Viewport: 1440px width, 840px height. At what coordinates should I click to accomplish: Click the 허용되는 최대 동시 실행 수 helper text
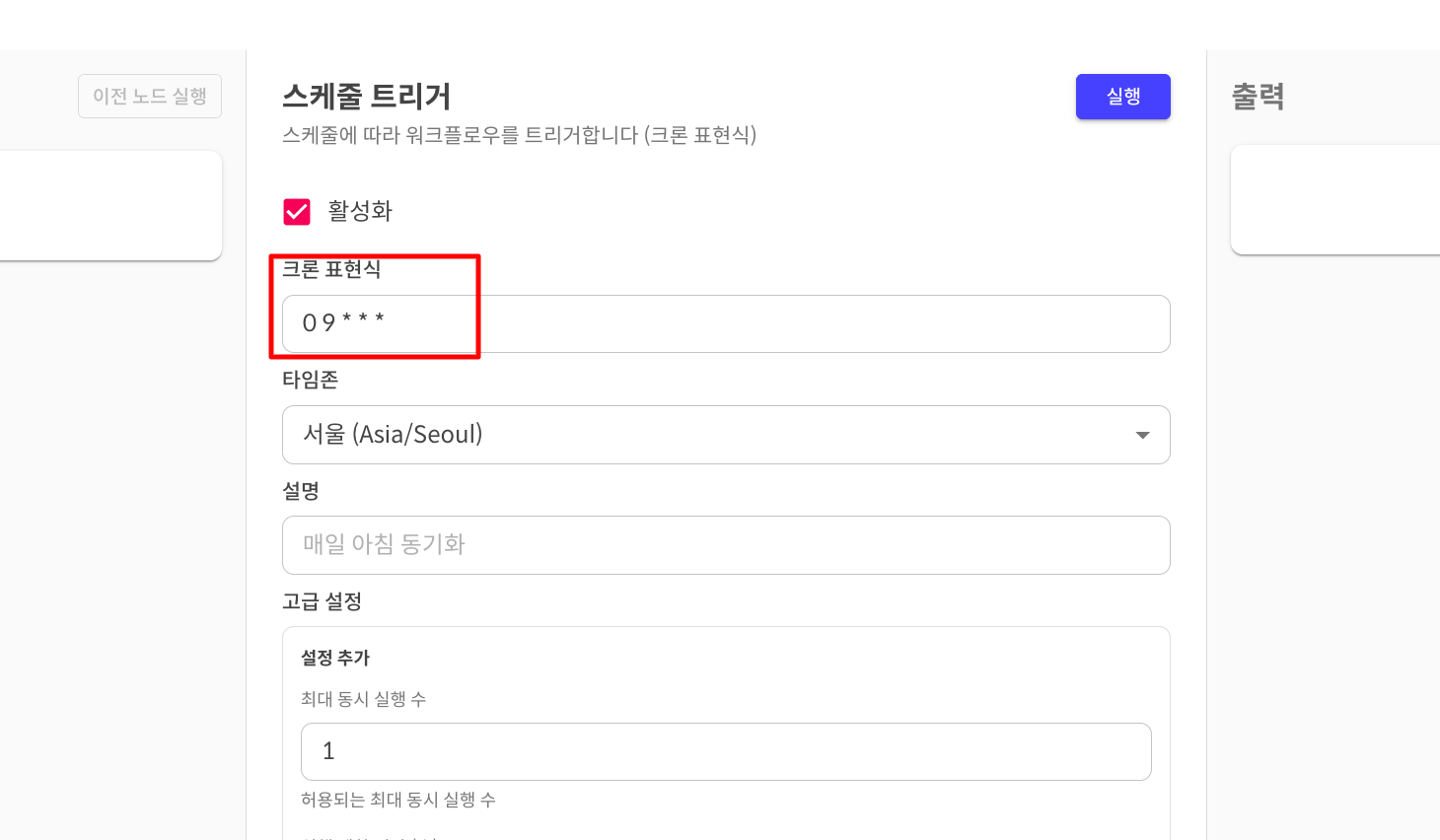(x=398, y=800)
